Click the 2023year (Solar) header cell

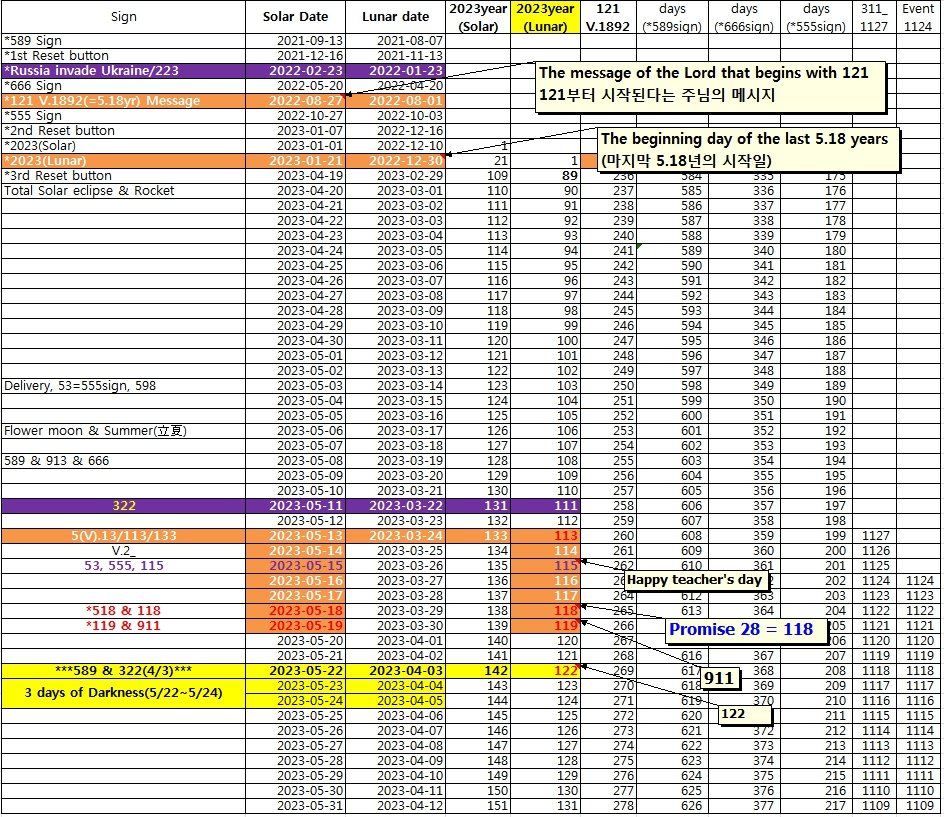(x=478, y=17)
